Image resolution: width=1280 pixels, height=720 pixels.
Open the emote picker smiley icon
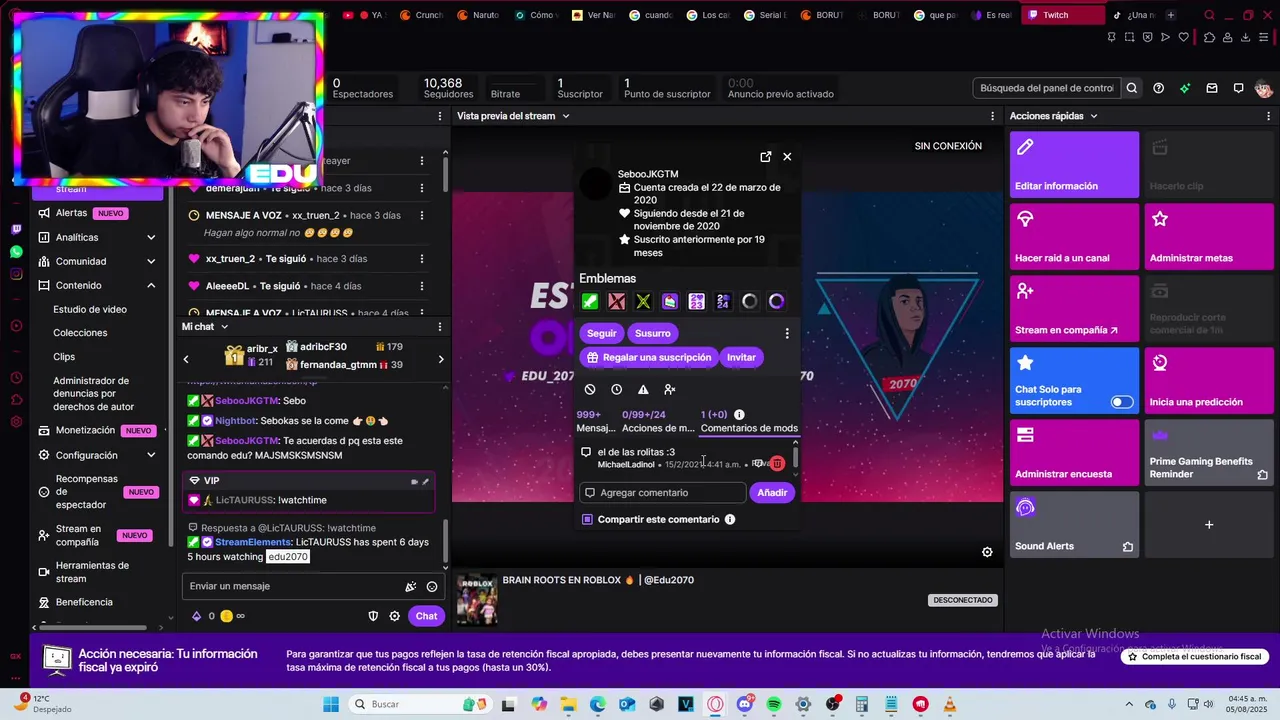(432, 587)
